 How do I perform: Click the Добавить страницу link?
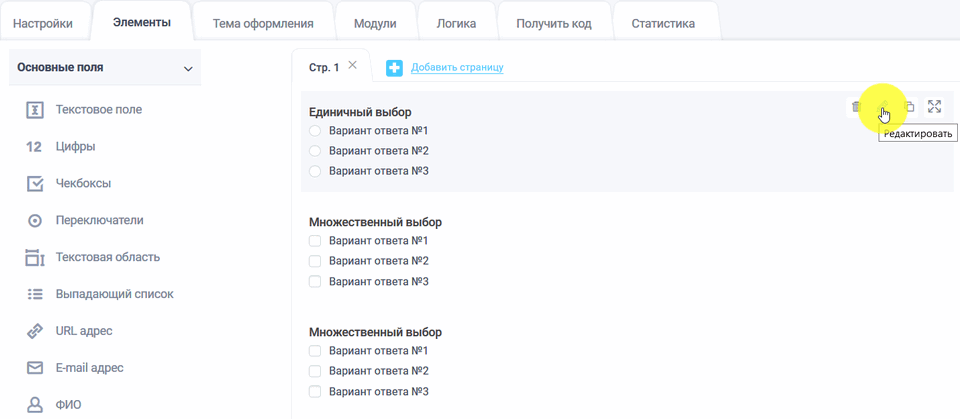457,67
